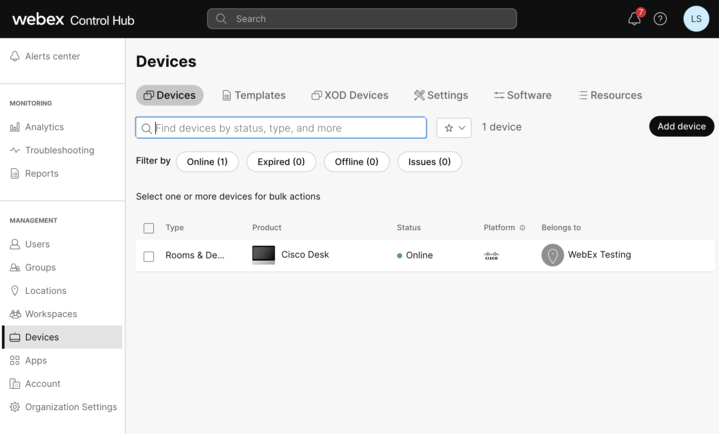Click the Cisco platform logo in device row
Viewport: 719px width, 434px height.
point(492,256)
